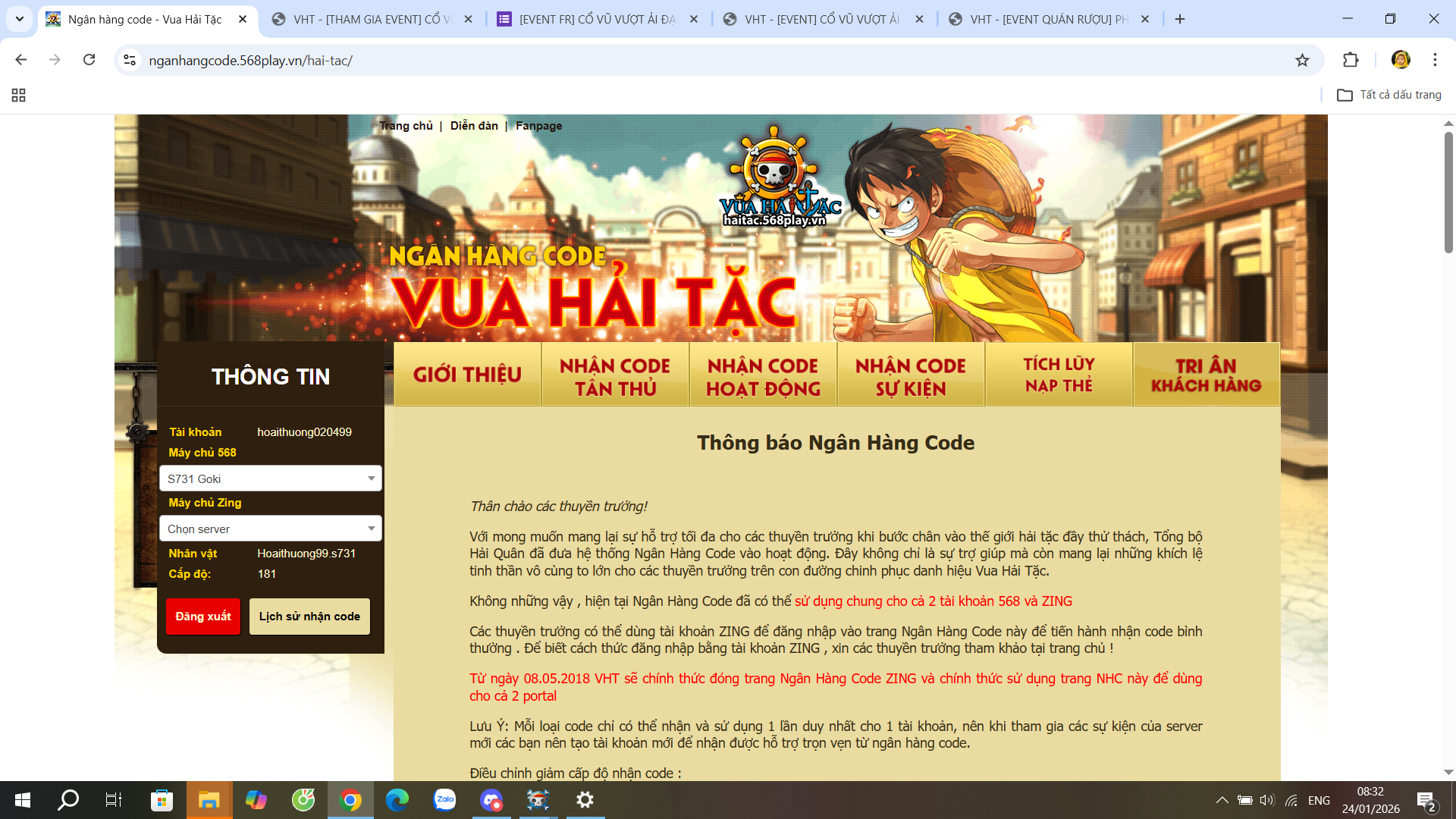Open TRI ÂN KHÁCH HÀNG menu
Viewport: 1456px width, 819px height.
1207,375
